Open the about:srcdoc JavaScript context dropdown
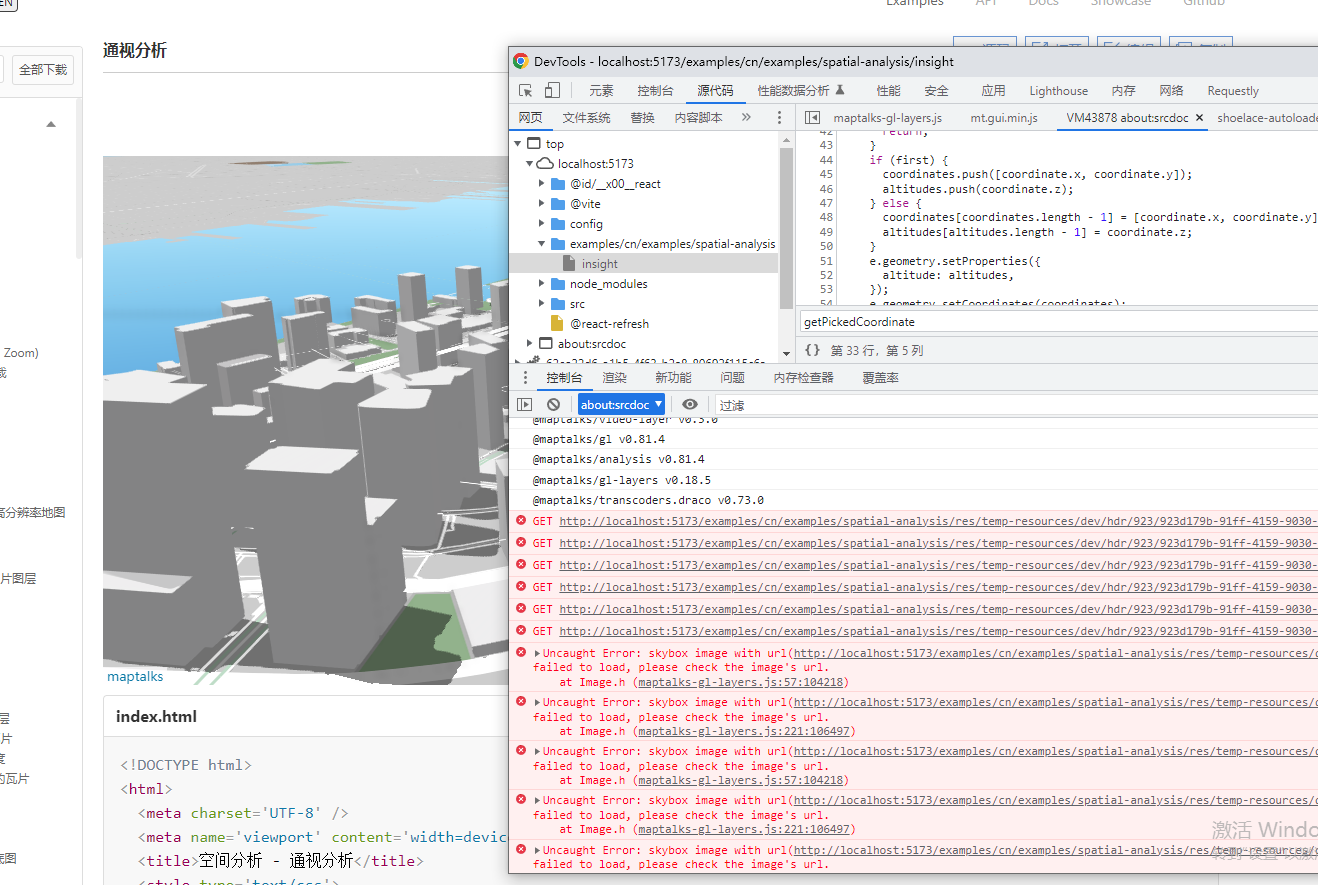The image size is (1318, 885). point(621,404)
